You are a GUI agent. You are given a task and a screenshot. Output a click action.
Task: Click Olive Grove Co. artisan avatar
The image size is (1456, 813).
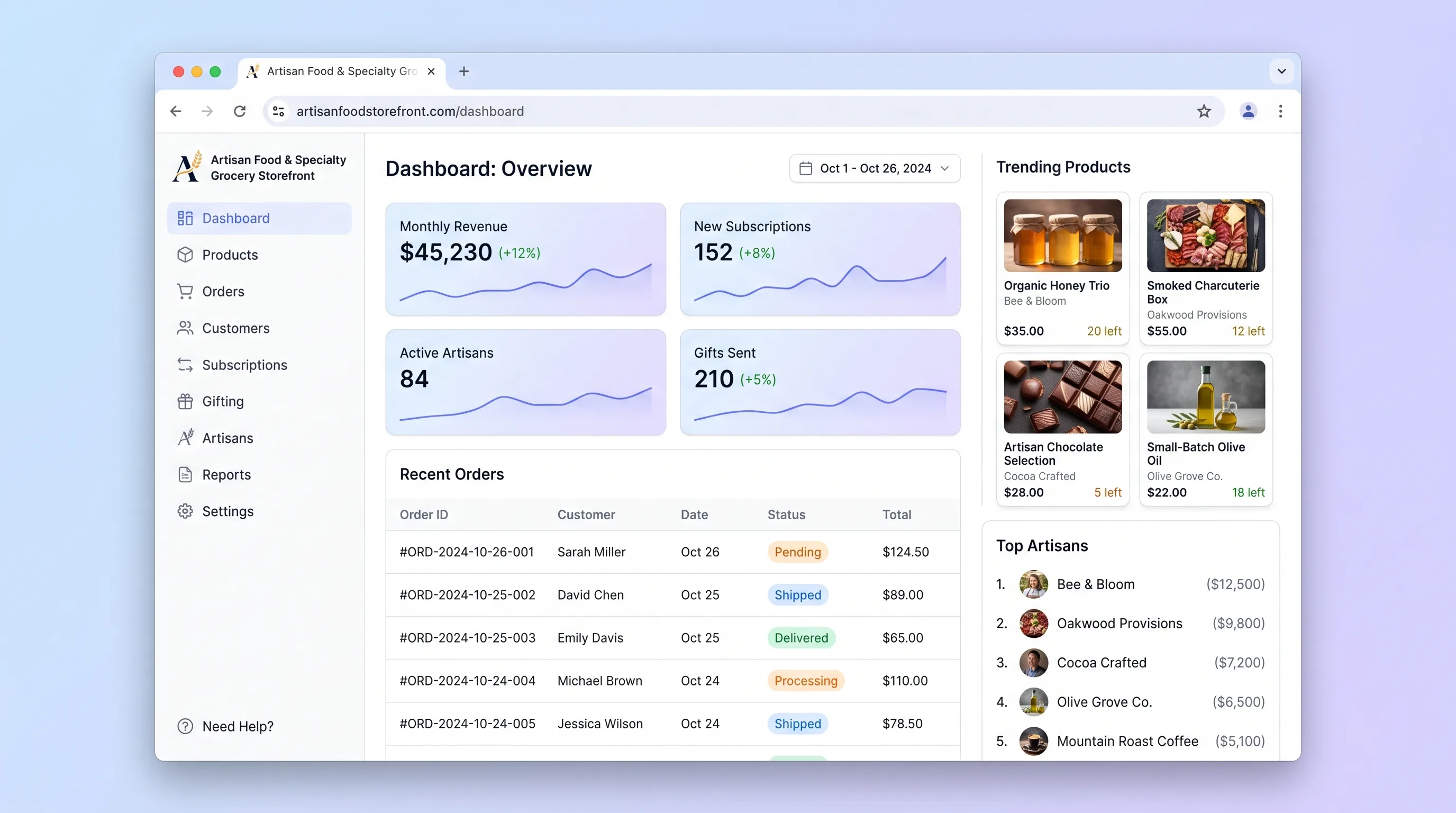click(x=1033, y=702)
